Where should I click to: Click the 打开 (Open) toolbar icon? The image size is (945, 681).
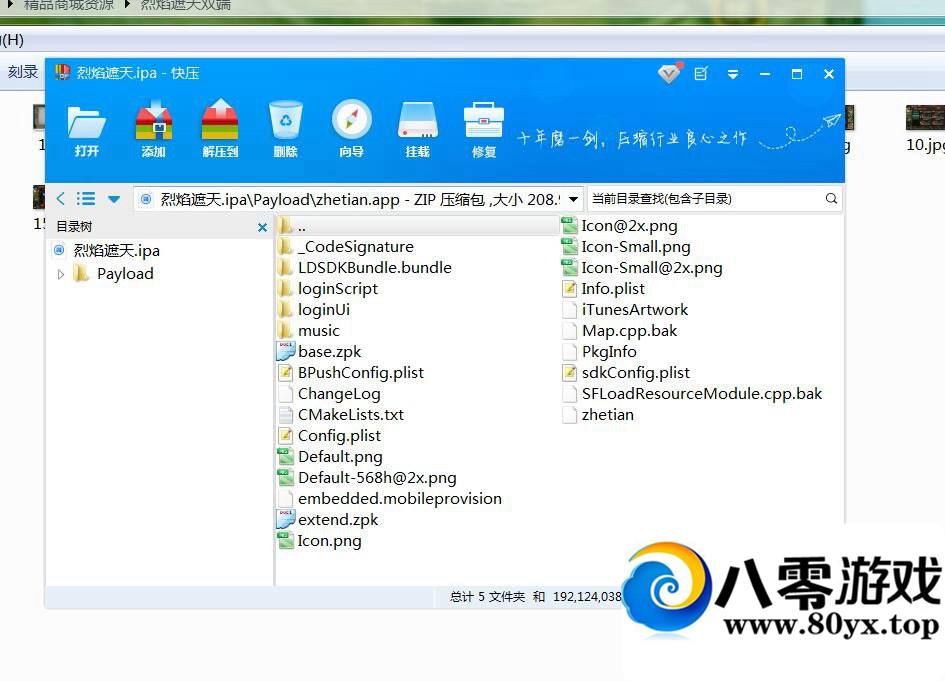86,130
